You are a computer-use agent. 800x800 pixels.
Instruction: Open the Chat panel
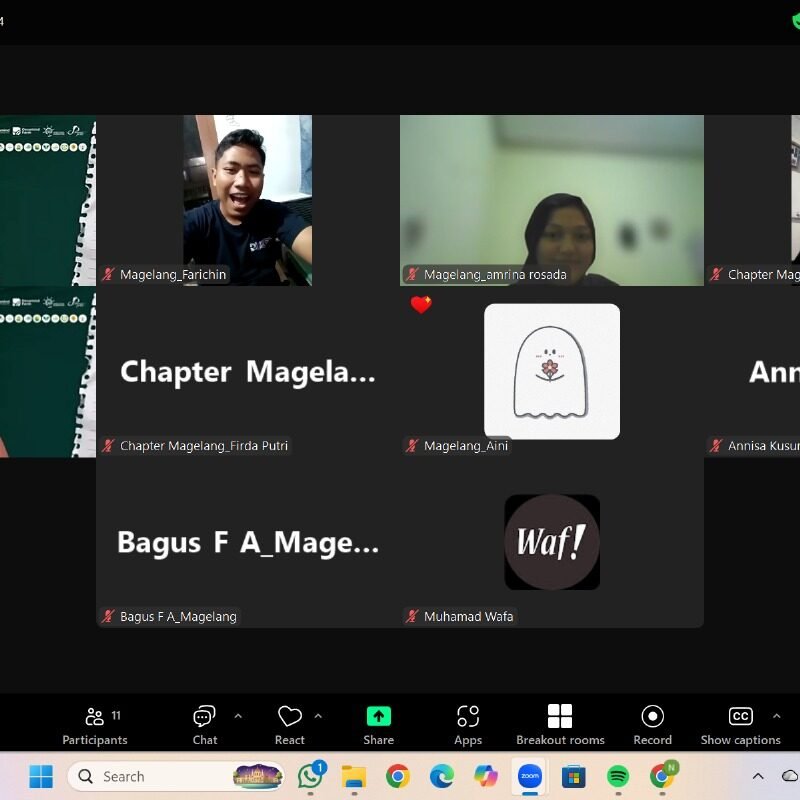coord(204,724)
